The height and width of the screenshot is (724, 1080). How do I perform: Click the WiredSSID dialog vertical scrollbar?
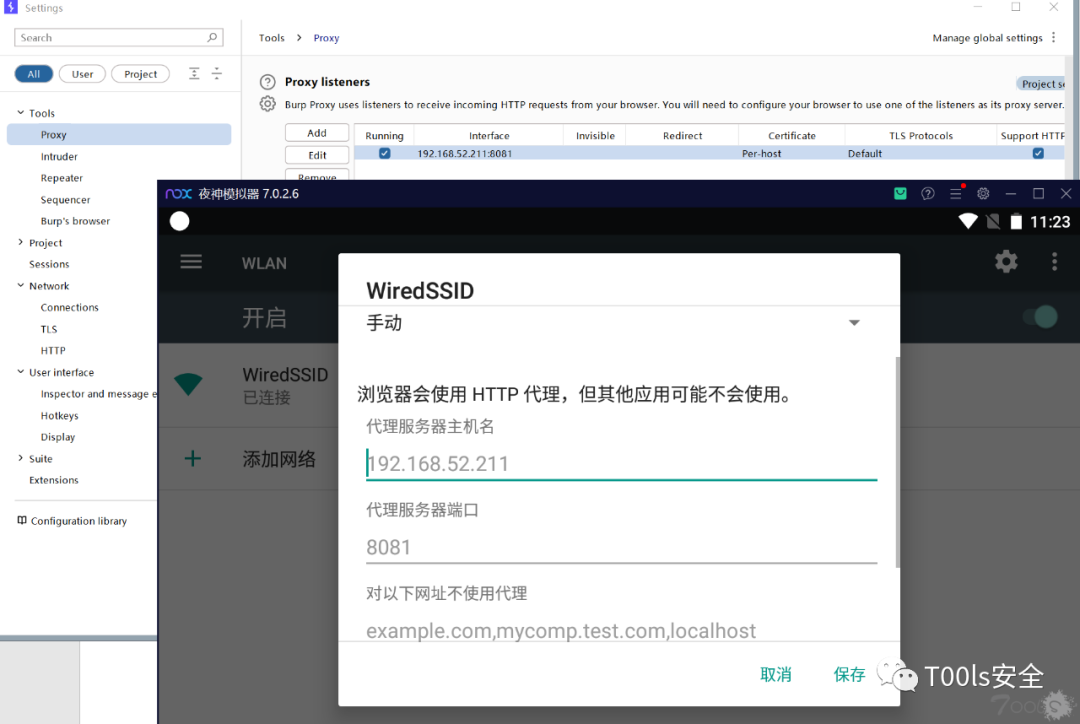point(897,462)
